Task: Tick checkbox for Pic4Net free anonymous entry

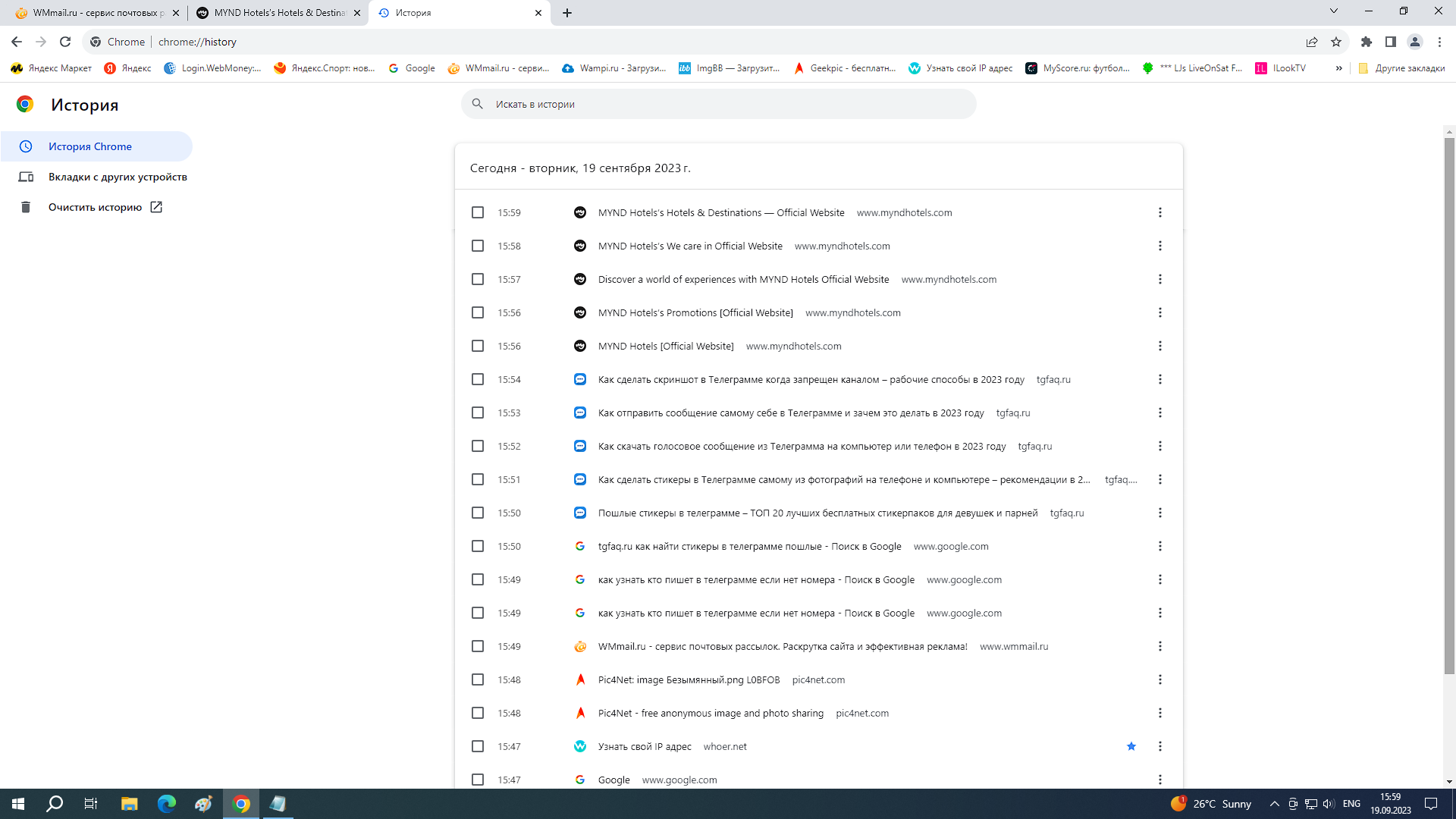Action: click(x=478, y=713)
